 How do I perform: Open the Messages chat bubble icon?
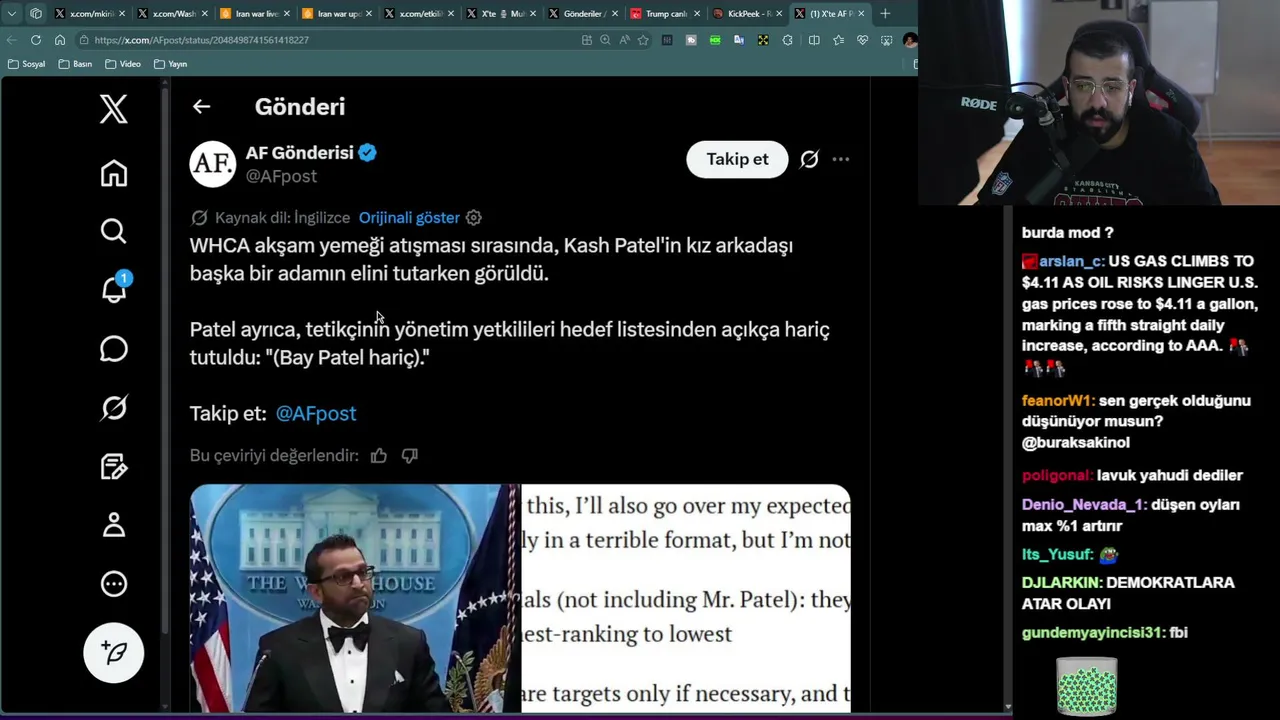pos(114,349)
